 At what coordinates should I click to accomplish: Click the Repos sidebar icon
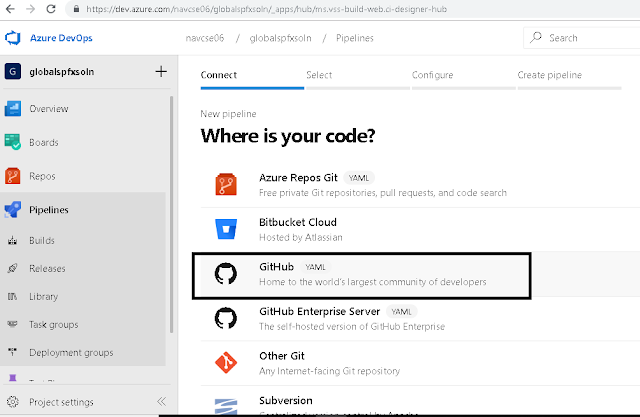tap(13, 176)
